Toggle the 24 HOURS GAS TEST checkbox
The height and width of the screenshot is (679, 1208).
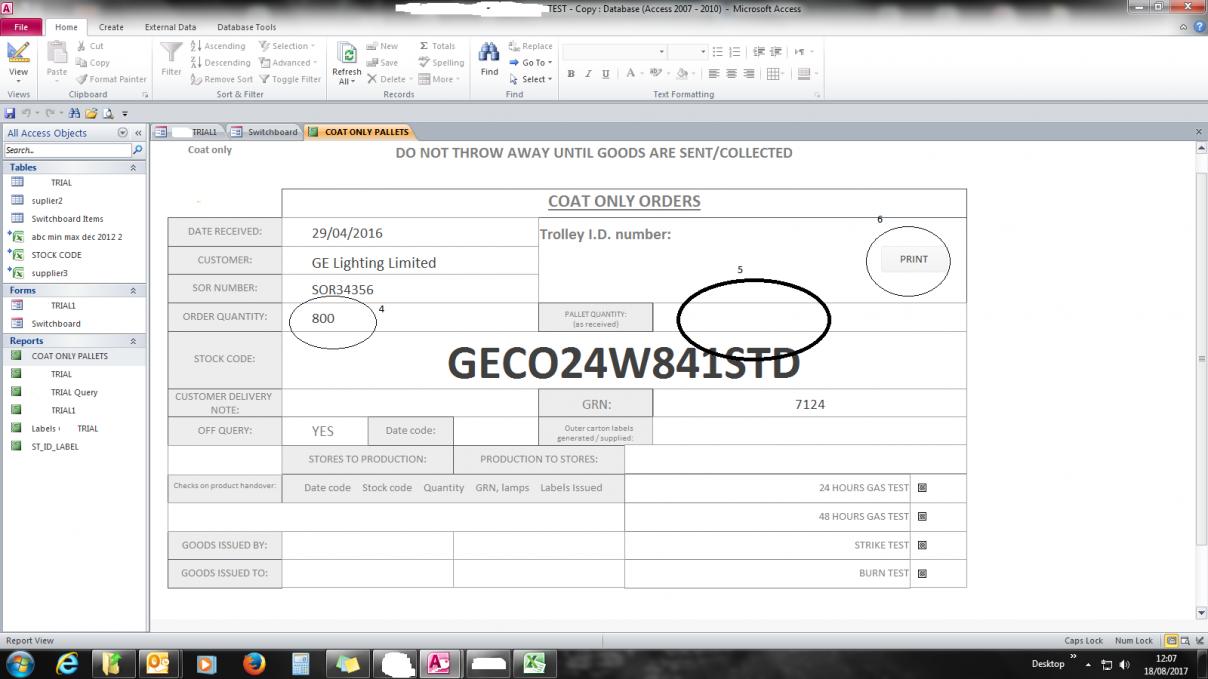[922, 488]
